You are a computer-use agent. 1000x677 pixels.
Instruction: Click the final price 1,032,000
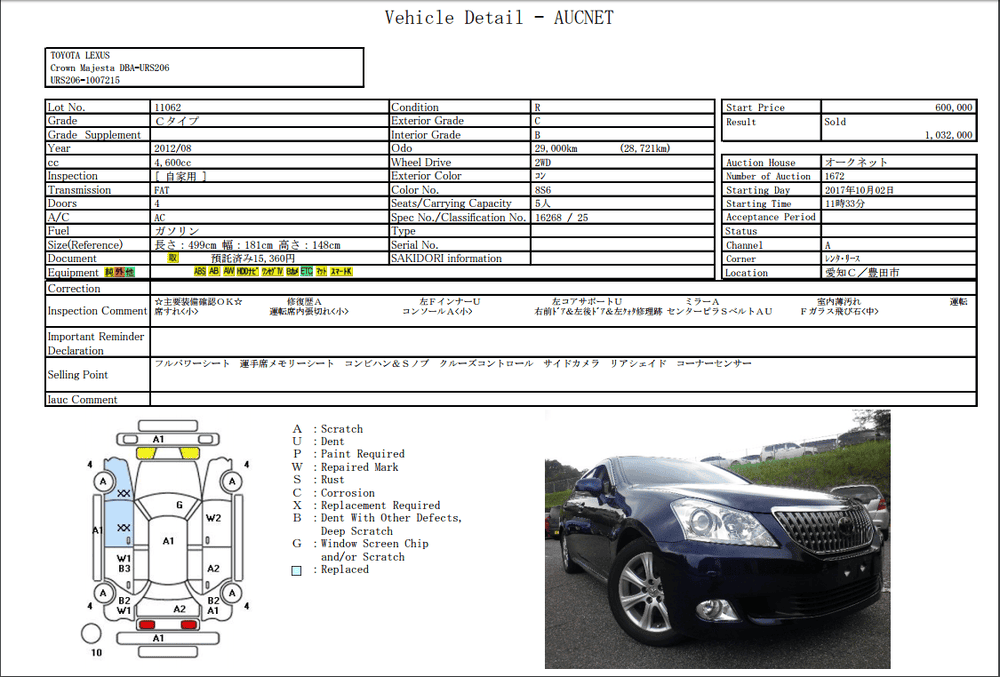[946, 134]
